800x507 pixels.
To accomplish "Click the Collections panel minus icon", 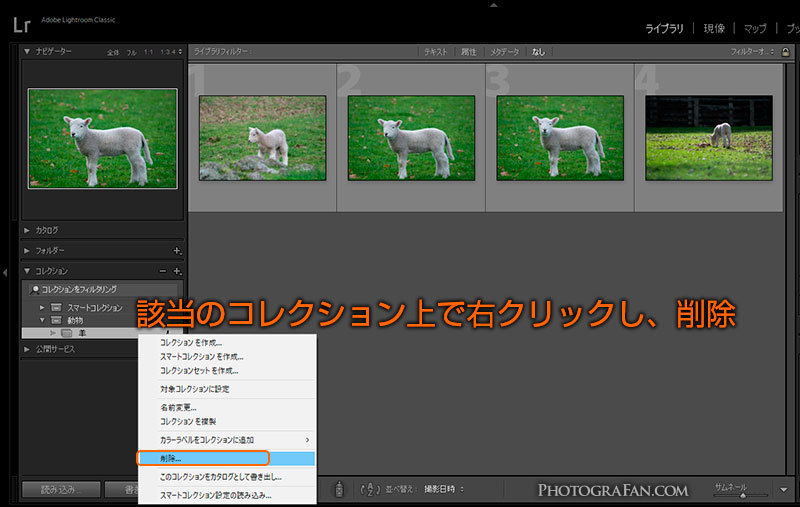I will (x=163, y=271).
